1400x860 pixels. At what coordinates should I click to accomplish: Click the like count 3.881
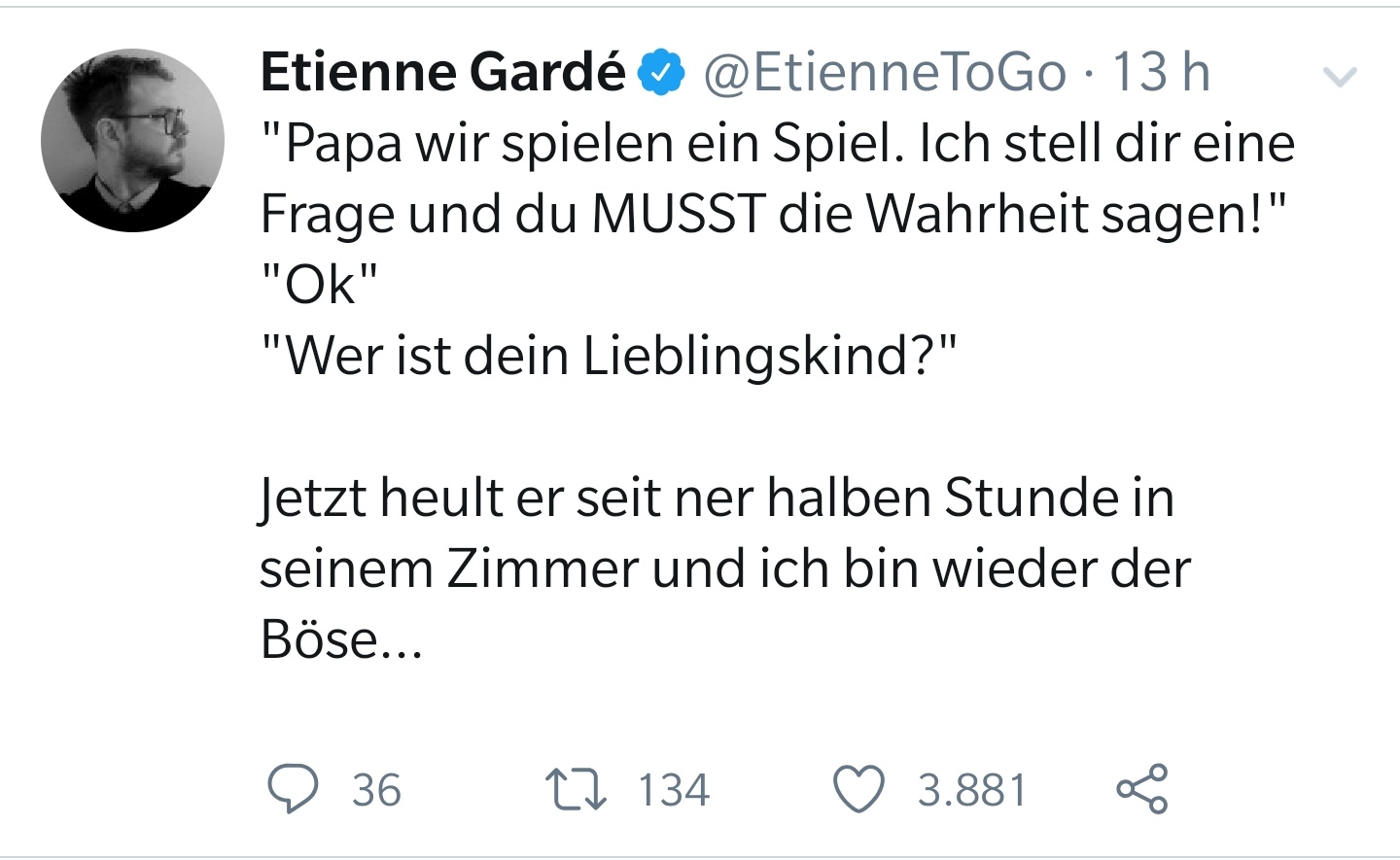(972, 790)
